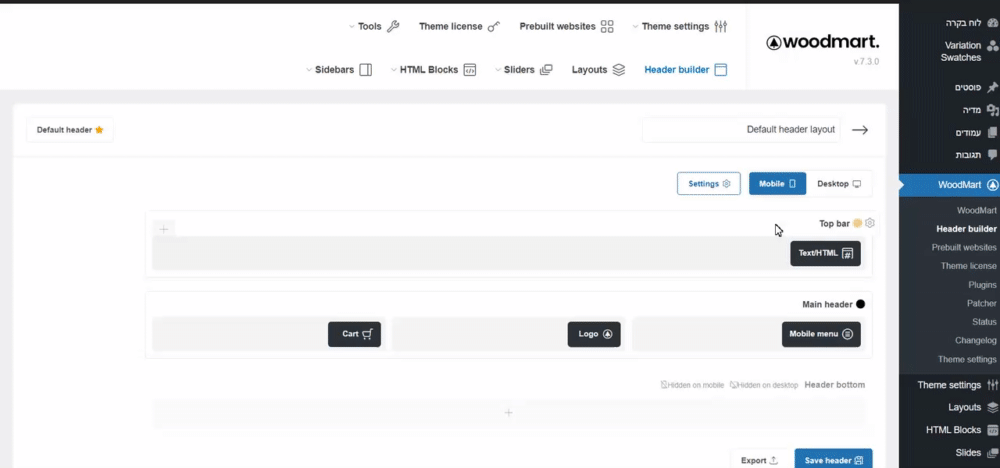Click the yellow star on Default header
The height and width of the screenshot is (468, 1000).
pyautogui.click(x=99, y=130)
